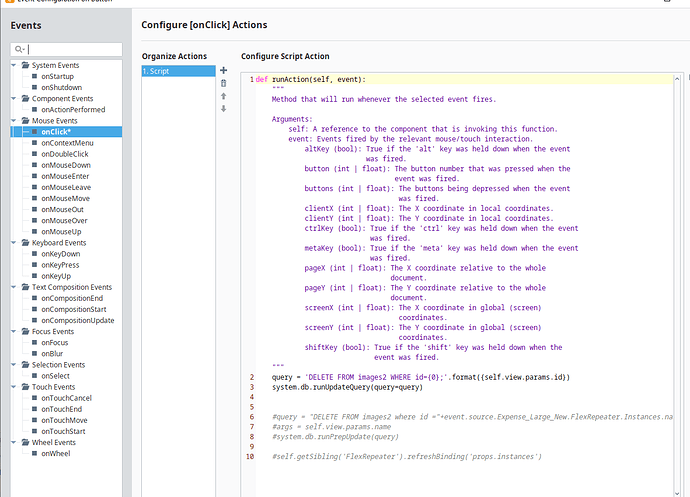Collapse the Selection Events tree node
Viewport: 690px width, 497px height.
[x=14, y=364]
